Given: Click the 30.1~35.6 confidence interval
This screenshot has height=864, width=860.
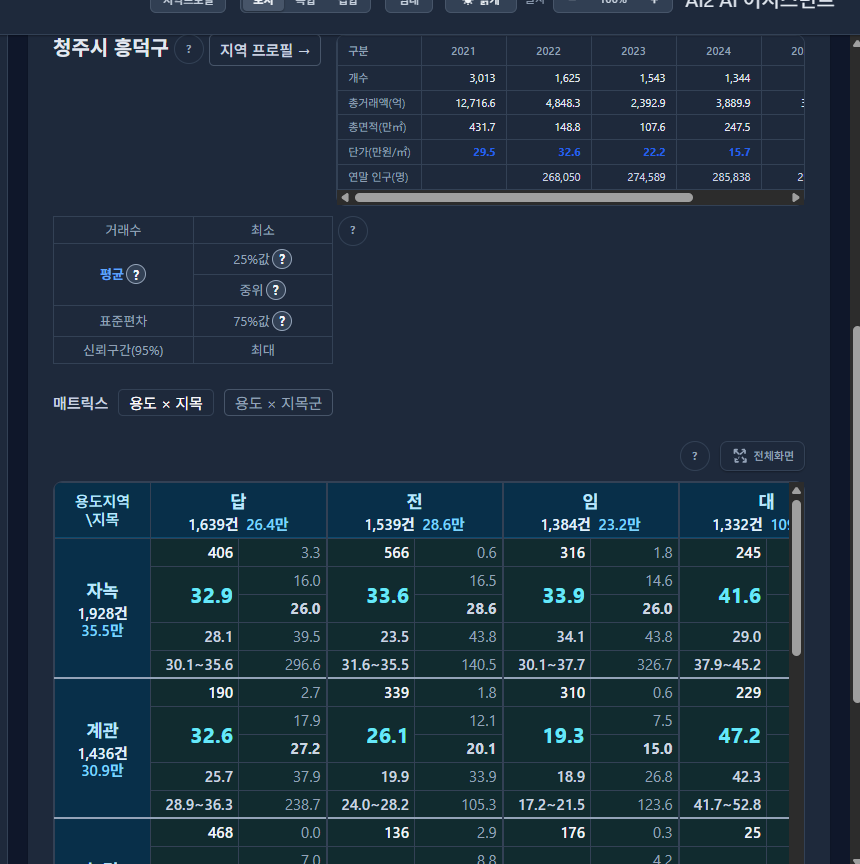Looking at the screenshot, I should [x=199, y=665].
